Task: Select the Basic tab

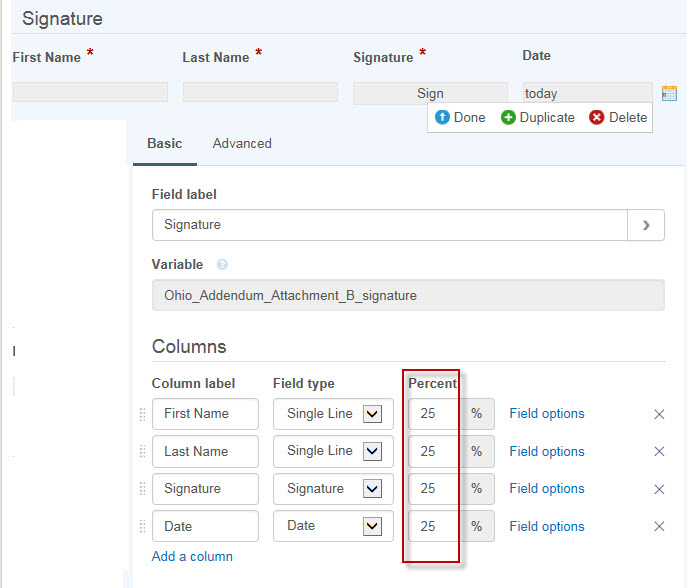Action: 165,143
